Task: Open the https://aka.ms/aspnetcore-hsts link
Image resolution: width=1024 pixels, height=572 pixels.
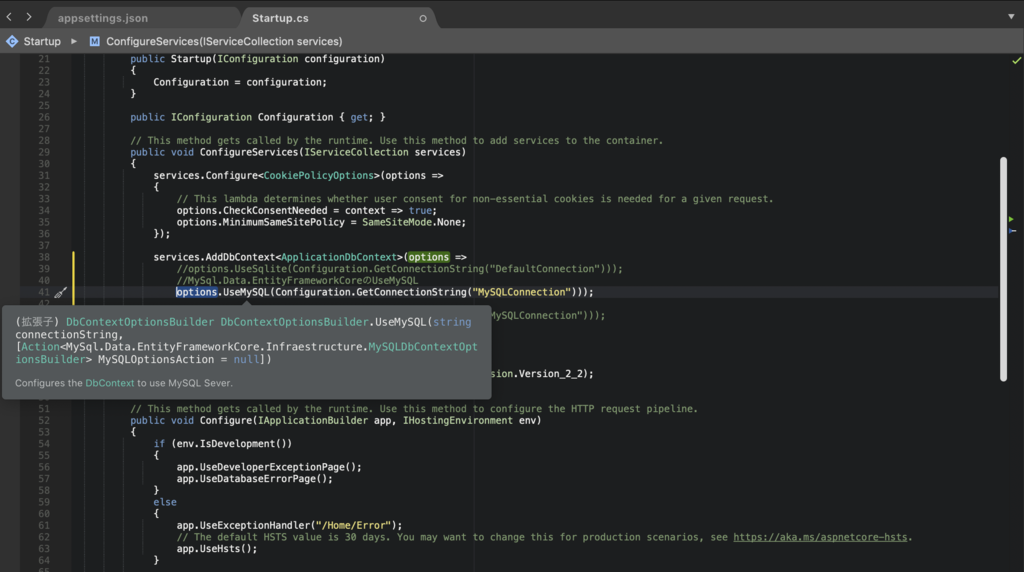Action: point(820,537)
